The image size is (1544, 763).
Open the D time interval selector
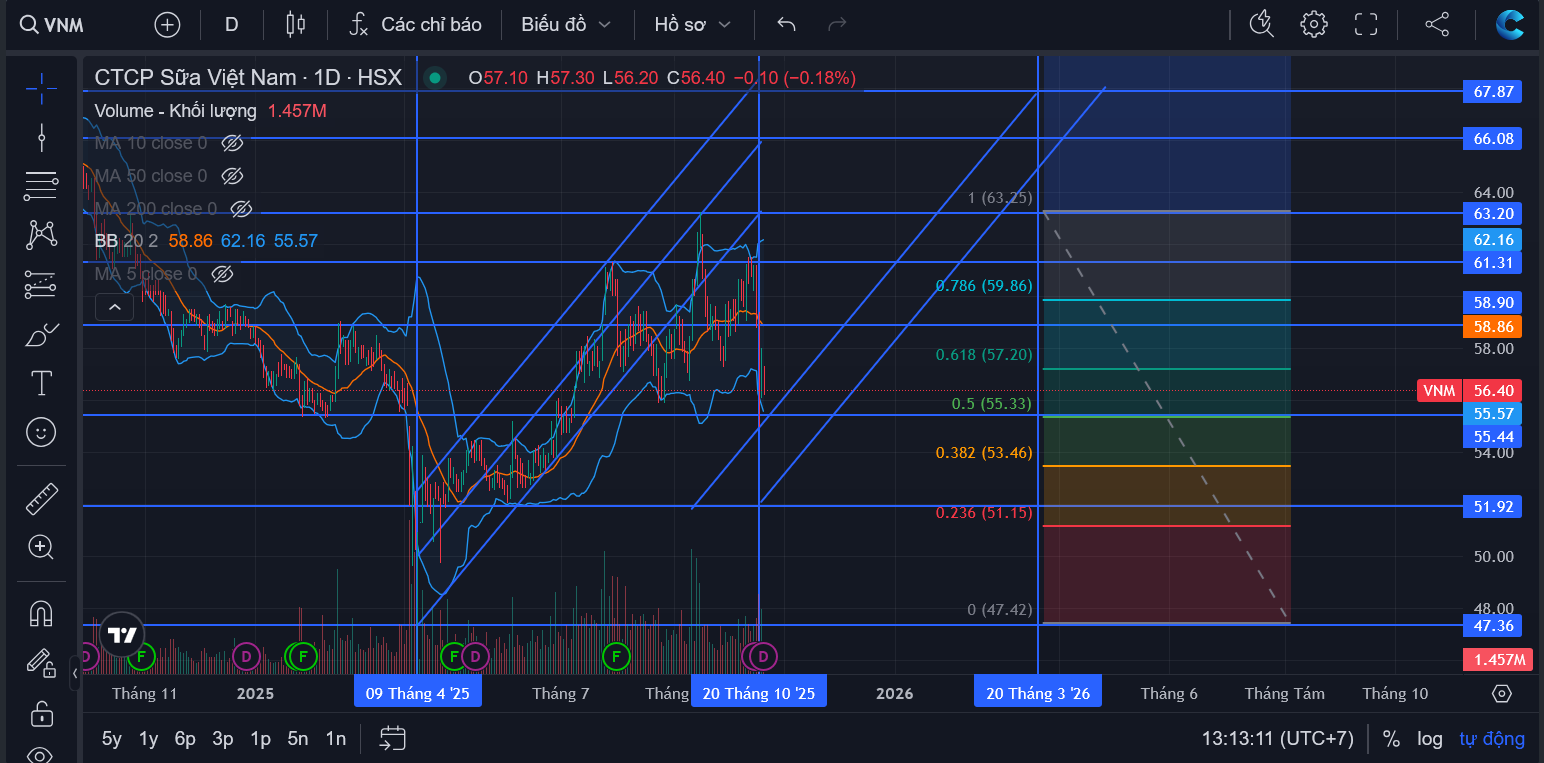231,25
